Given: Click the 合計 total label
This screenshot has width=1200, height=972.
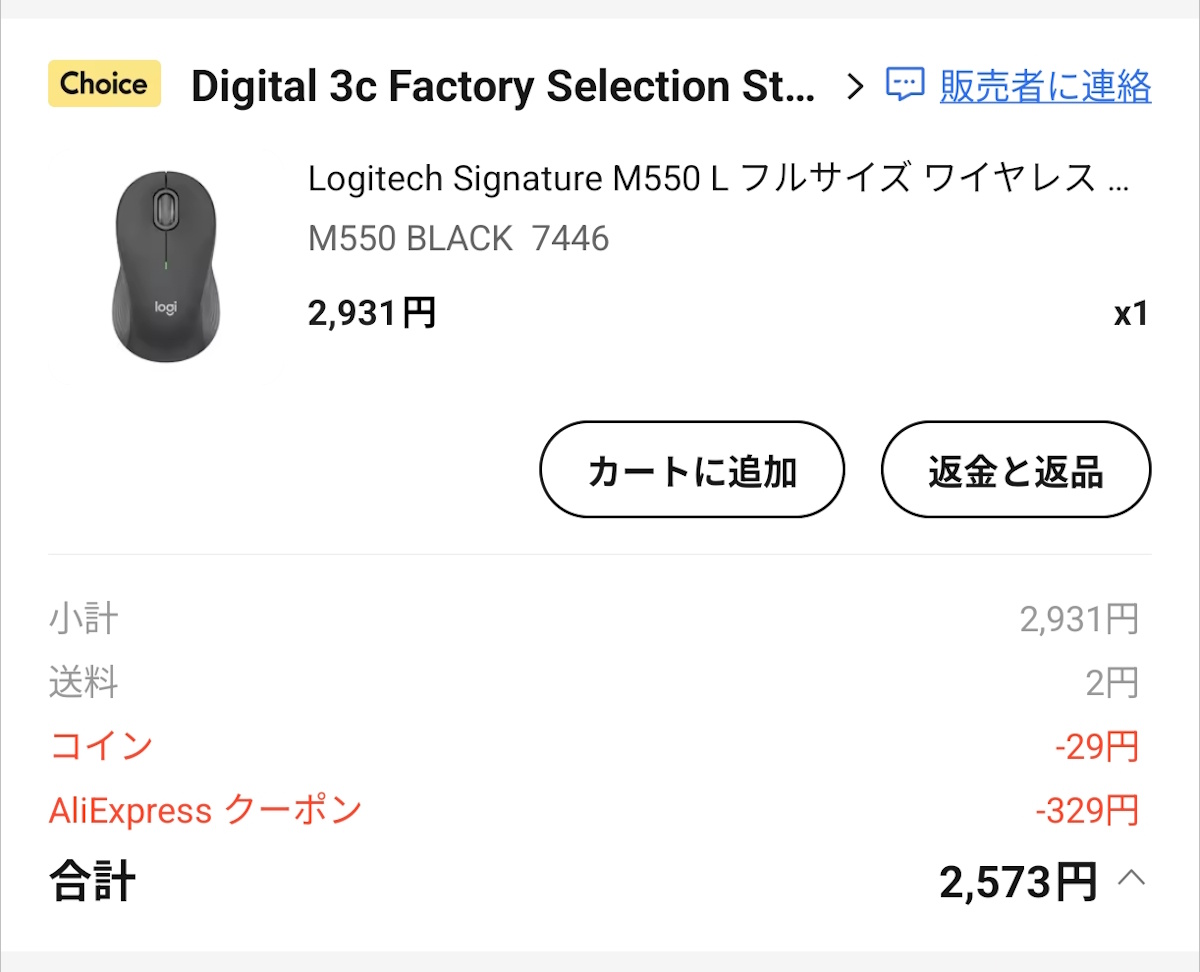Looking at the screenshot, I should click(88, 880).
